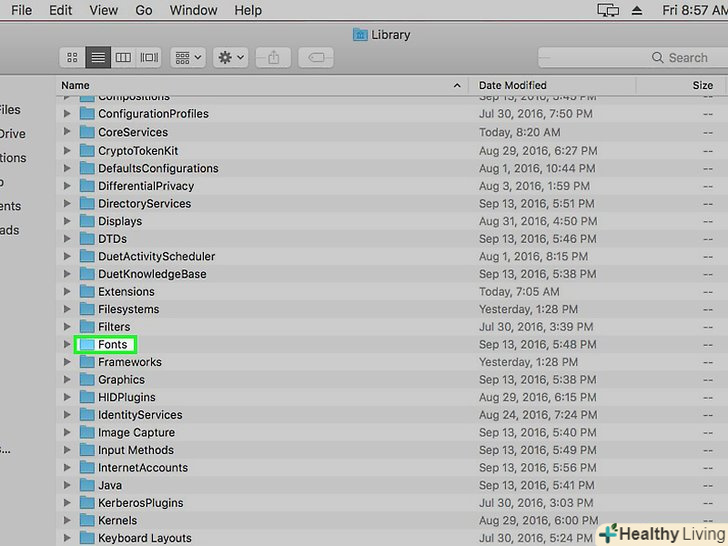Open the Window menu
Screen dimensions: 728x546
pyautogui.click(x=193, y=10)
